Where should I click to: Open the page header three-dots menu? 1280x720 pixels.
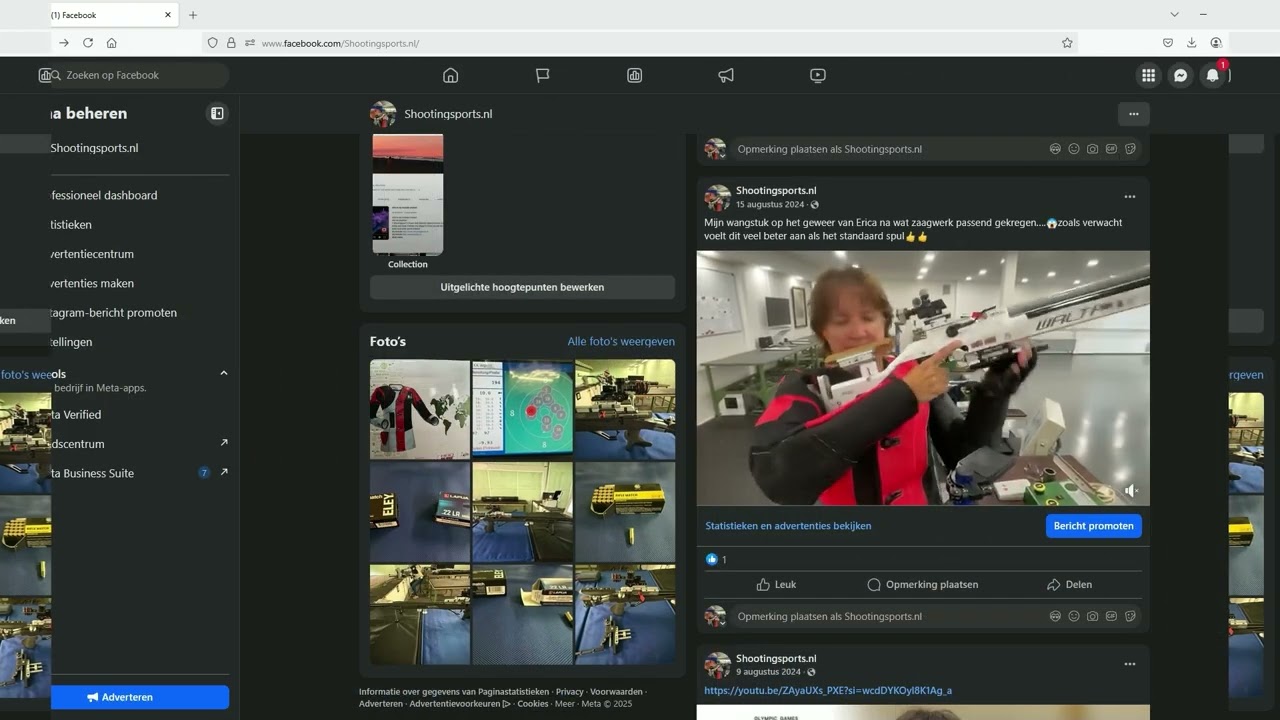point(1133,114)
